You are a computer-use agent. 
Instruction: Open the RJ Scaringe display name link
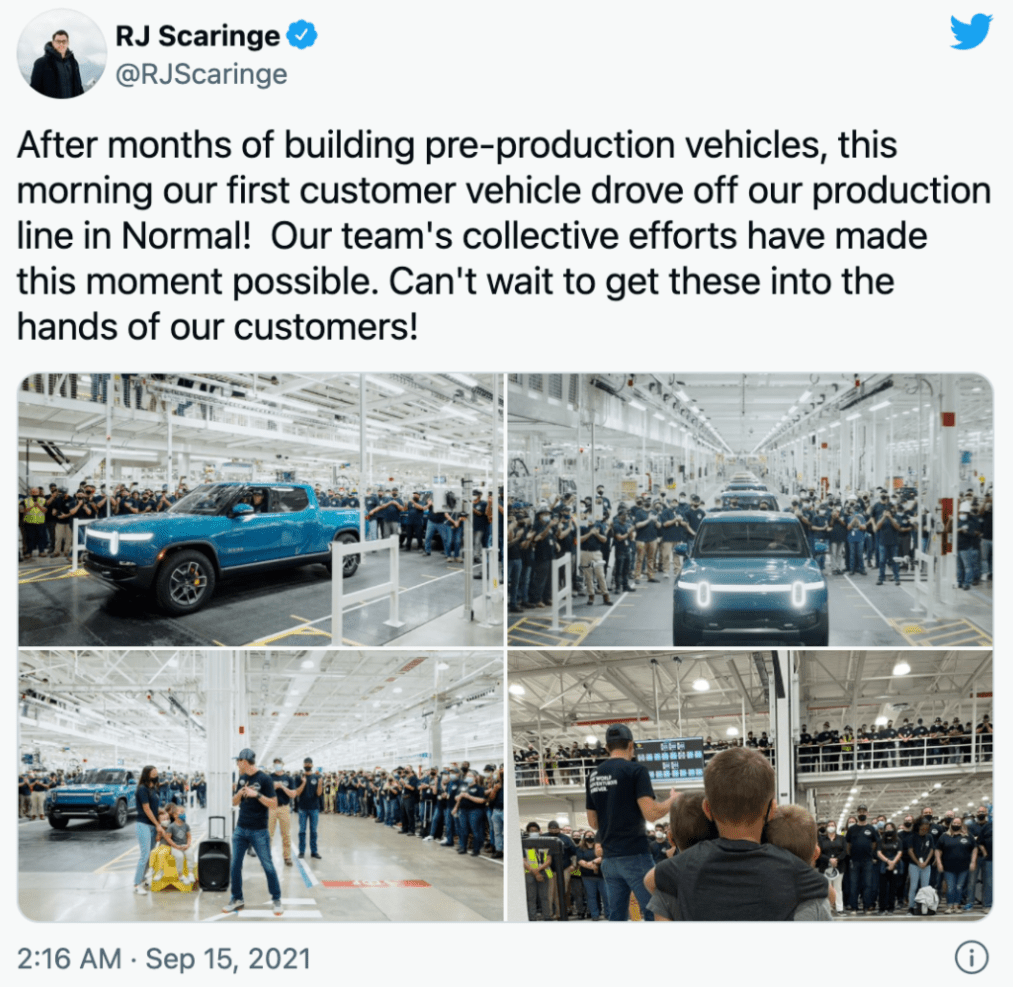[x=198, y=36]
